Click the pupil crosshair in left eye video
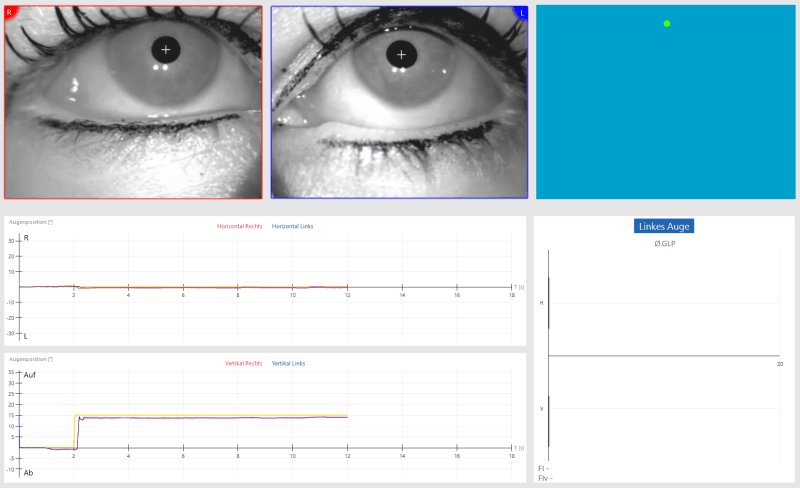Screen dimensions: 800x488 click(x=402, y=55)
